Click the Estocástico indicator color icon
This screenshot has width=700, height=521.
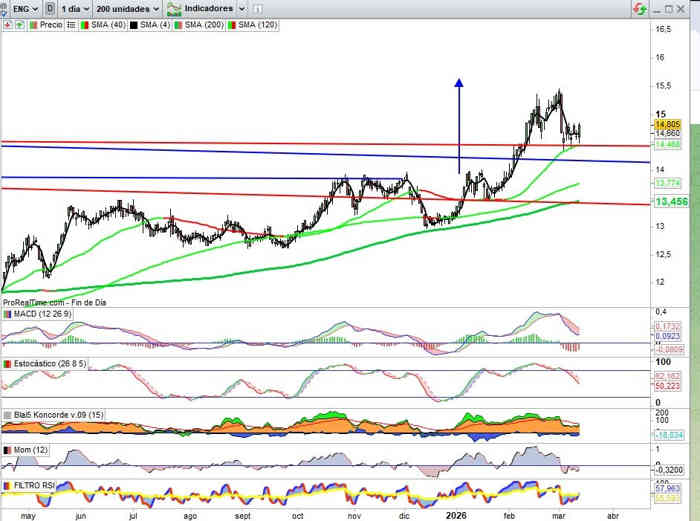(x=8, y=364)
